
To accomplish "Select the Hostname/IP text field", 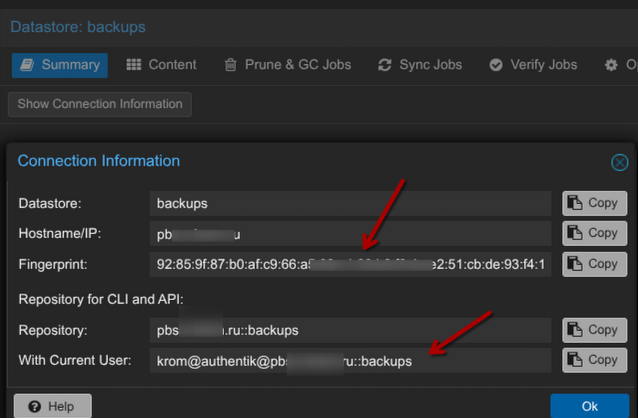I will pos(350,233).
